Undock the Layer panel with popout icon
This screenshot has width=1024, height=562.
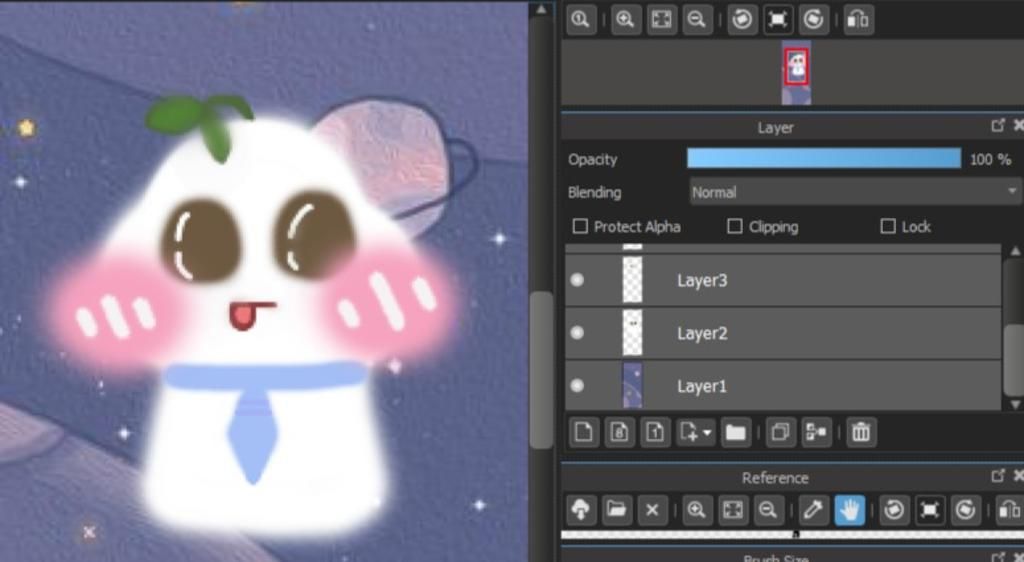coord(997,126)
